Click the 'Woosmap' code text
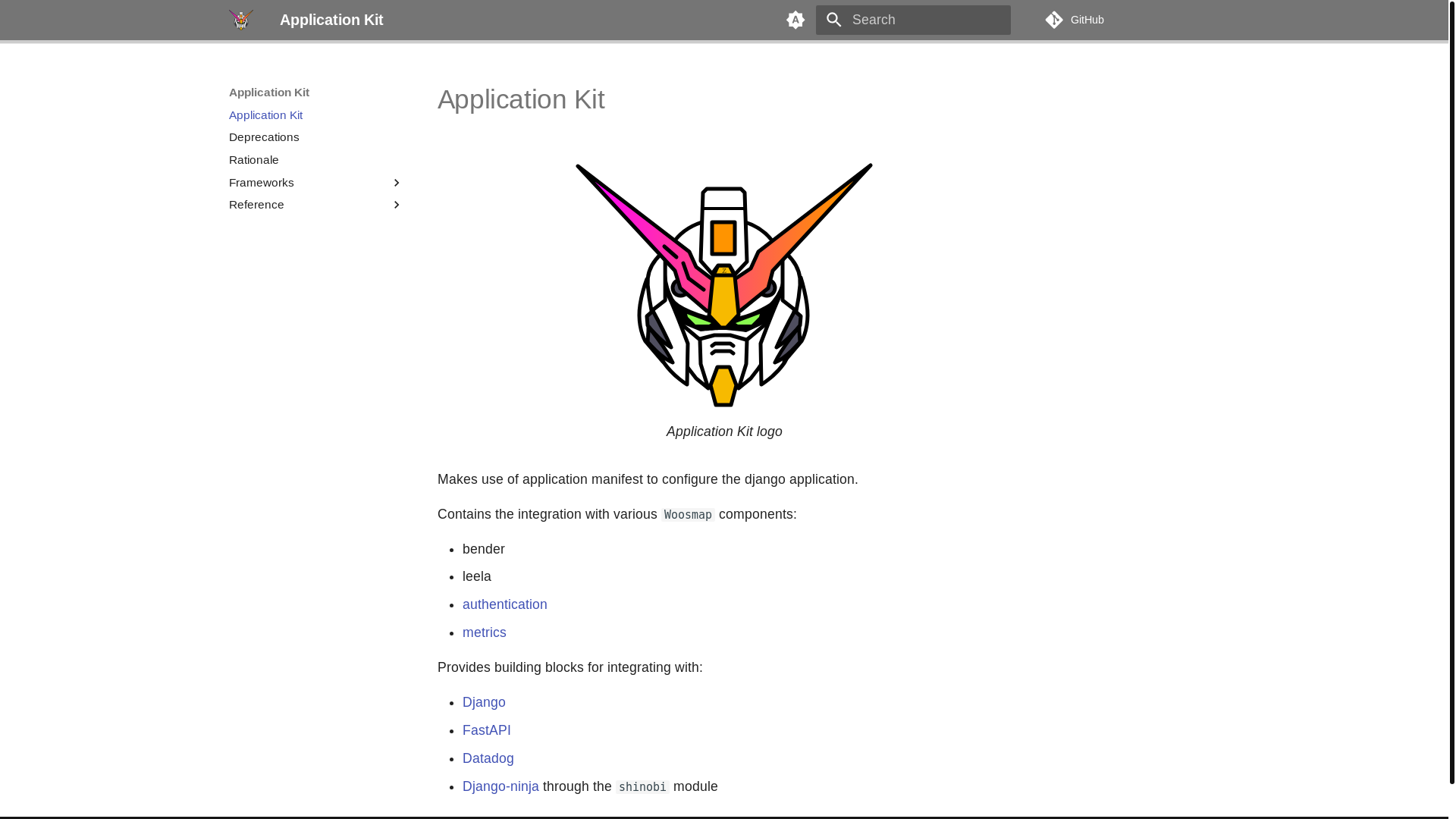 point(688,515)
